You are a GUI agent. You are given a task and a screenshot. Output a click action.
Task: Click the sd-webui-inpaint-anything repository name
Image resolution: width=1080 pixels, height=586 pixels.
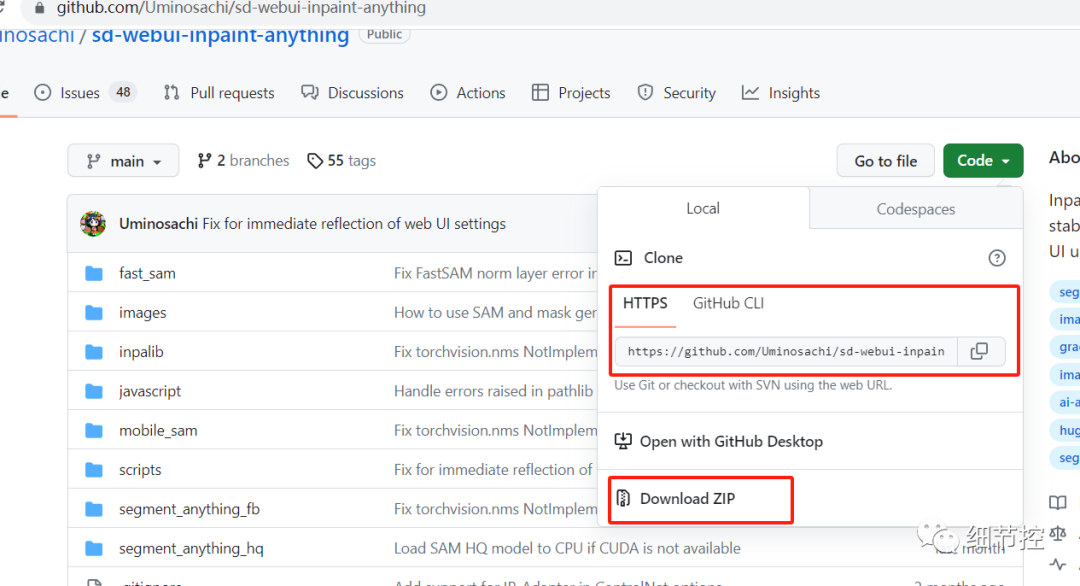(220, 35)
